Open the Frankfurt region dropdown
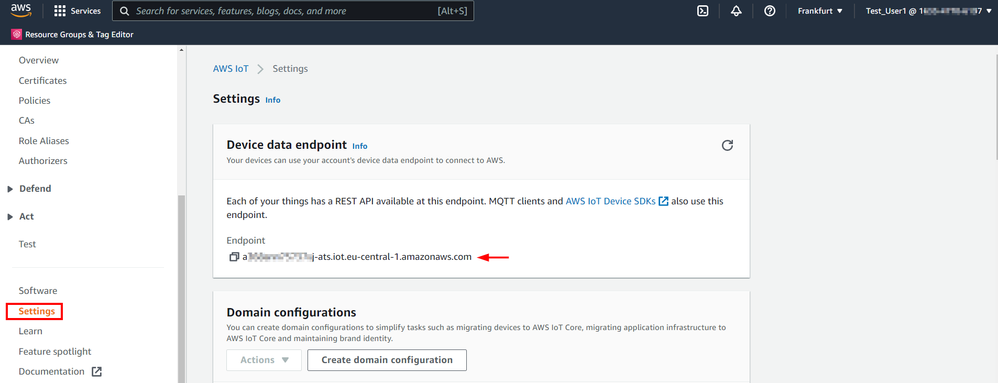The height and width of the screenshot is (383, 998). [x=820, y=11]
